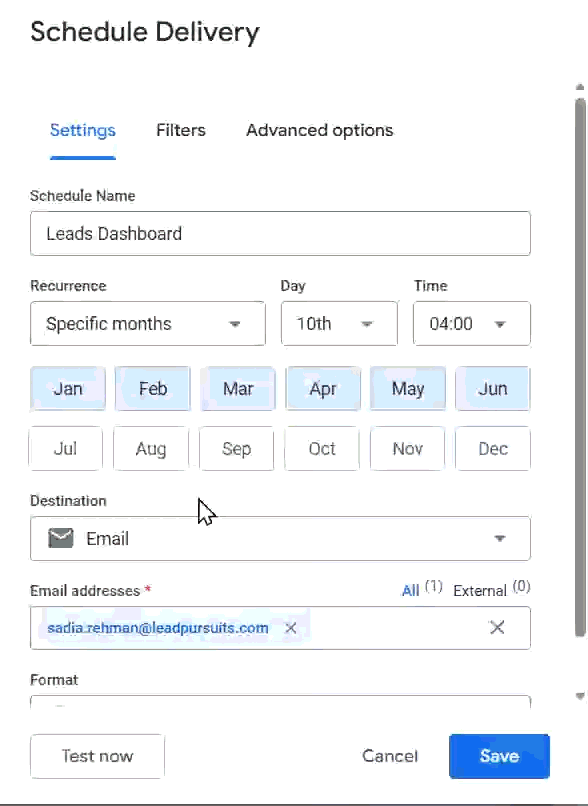This screenshot has width=588, height=806.
Task: Click the Test now button
Action: [x=97, y=756]
